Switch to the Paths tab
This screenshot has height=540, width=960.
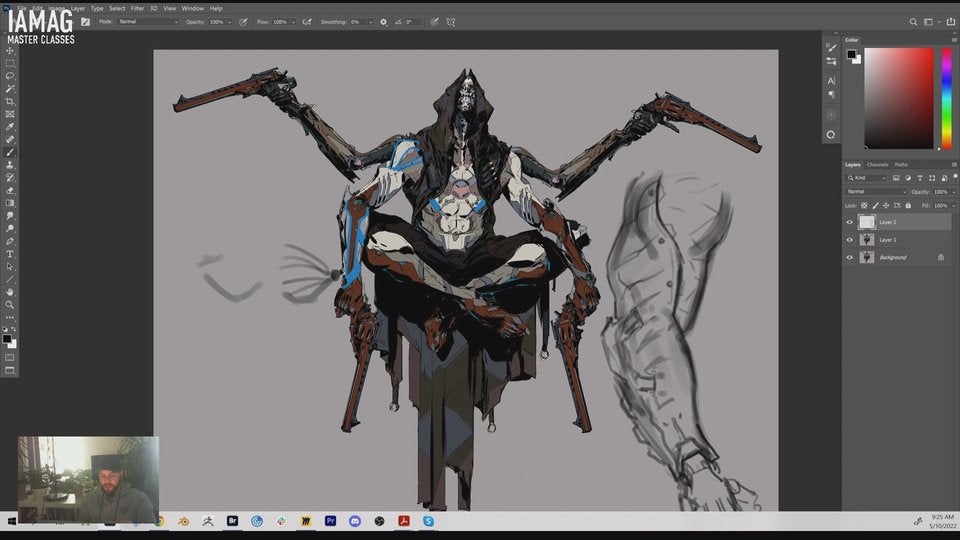click(x=901, y=164)
